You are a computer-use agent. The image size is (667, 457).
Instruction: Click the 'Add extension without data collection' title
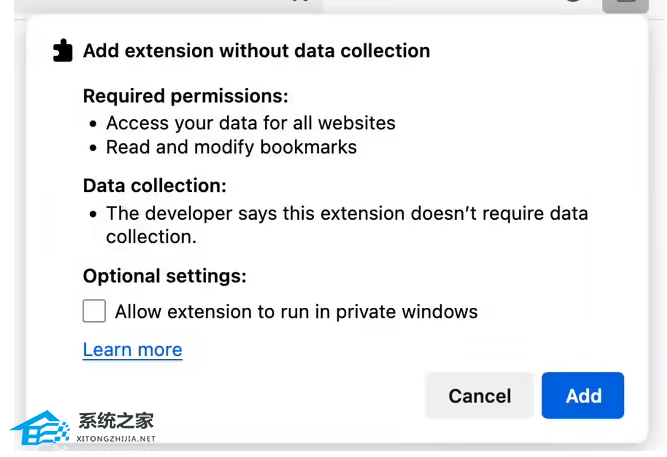(256, 51)
